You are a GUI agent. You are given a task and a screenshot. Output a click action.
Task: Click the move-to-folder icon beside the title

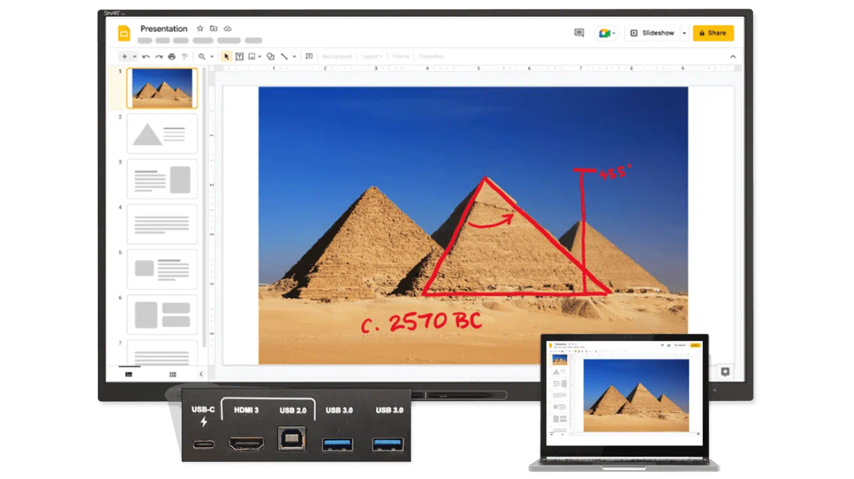point(214,28)
